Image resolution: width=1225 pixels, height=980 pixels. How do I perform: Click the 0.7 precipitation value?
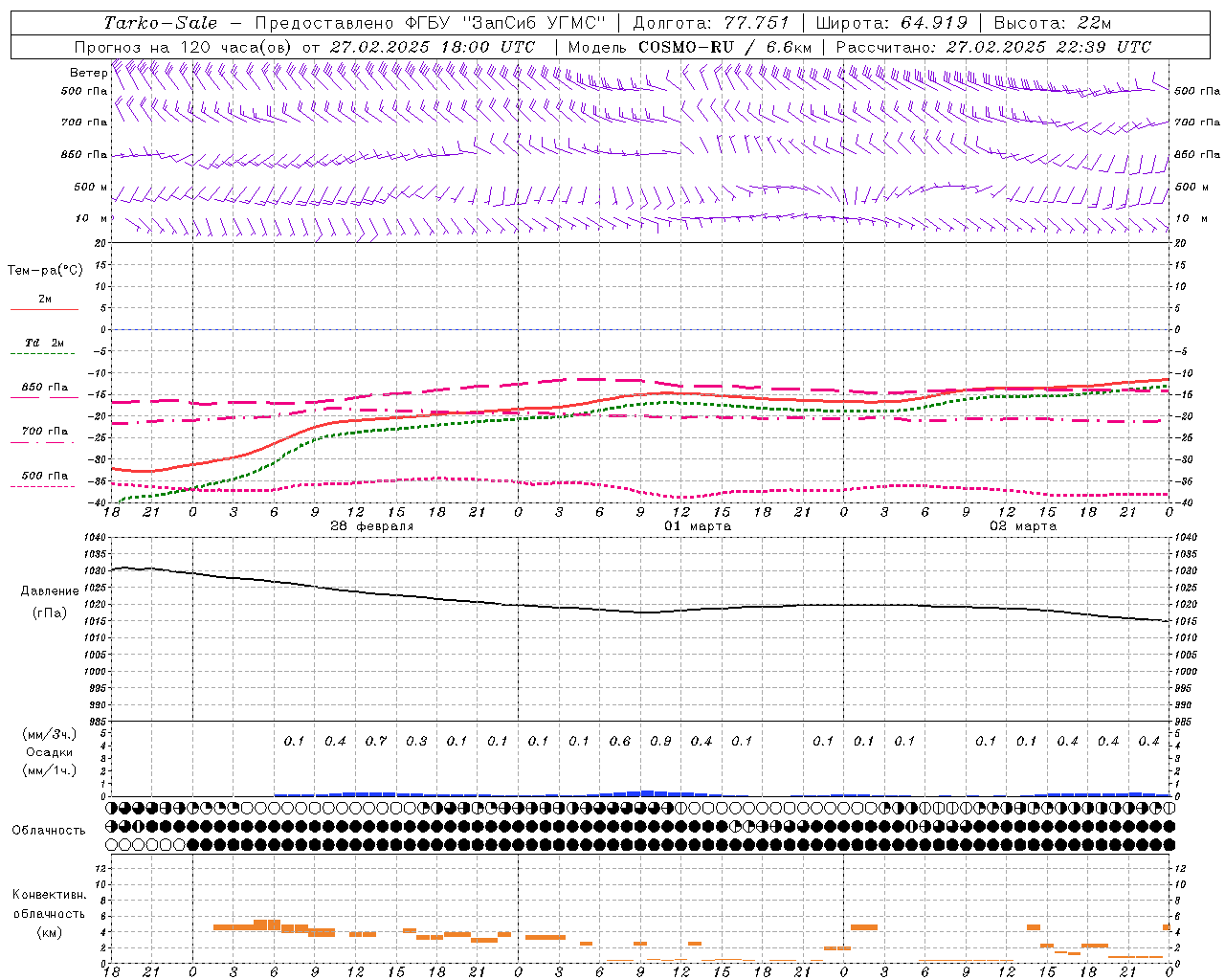pyautogui.click(x=376, y=742)
